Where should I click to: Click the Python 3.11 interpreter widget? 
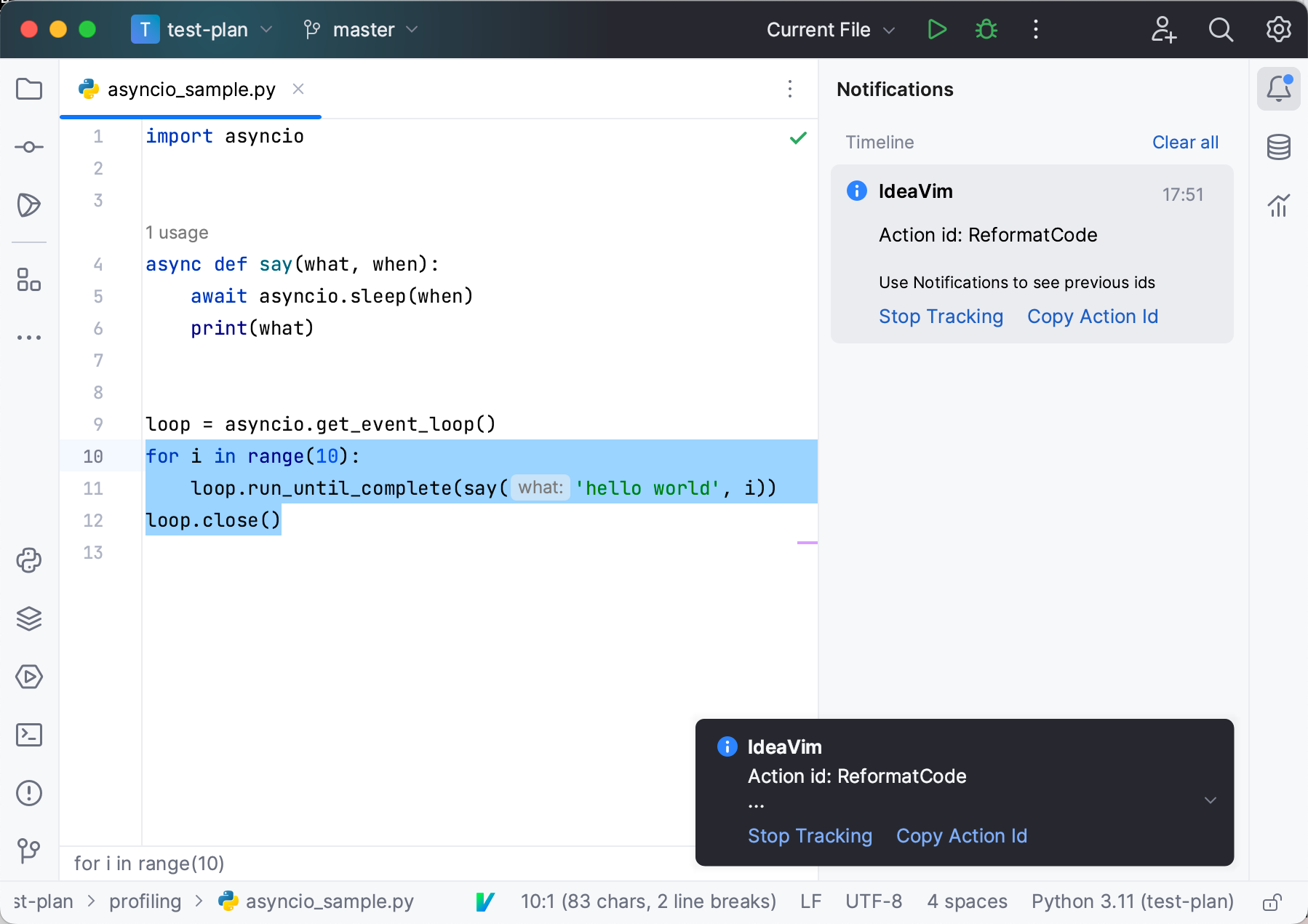[1132, 902]
